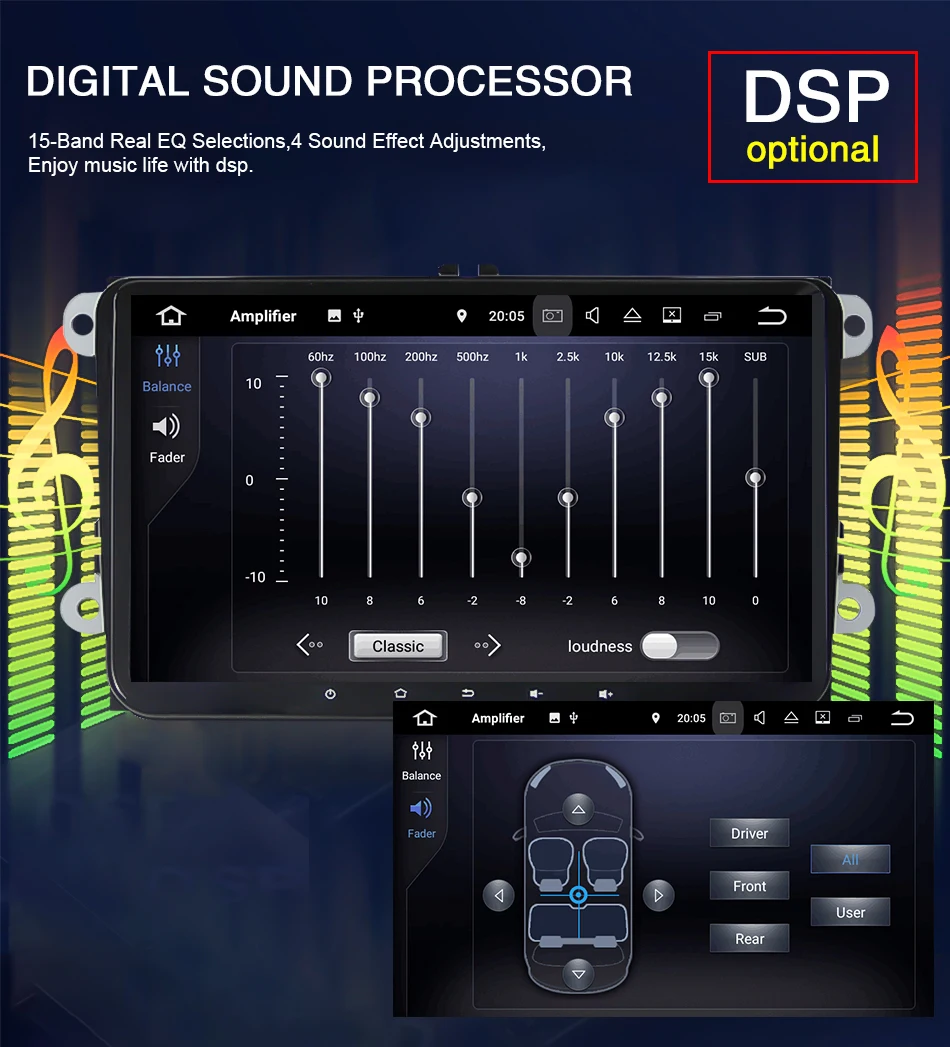Tap the eject icon in main status bar
Viewport: 950px width, 1047px height.
click(632, 316)
